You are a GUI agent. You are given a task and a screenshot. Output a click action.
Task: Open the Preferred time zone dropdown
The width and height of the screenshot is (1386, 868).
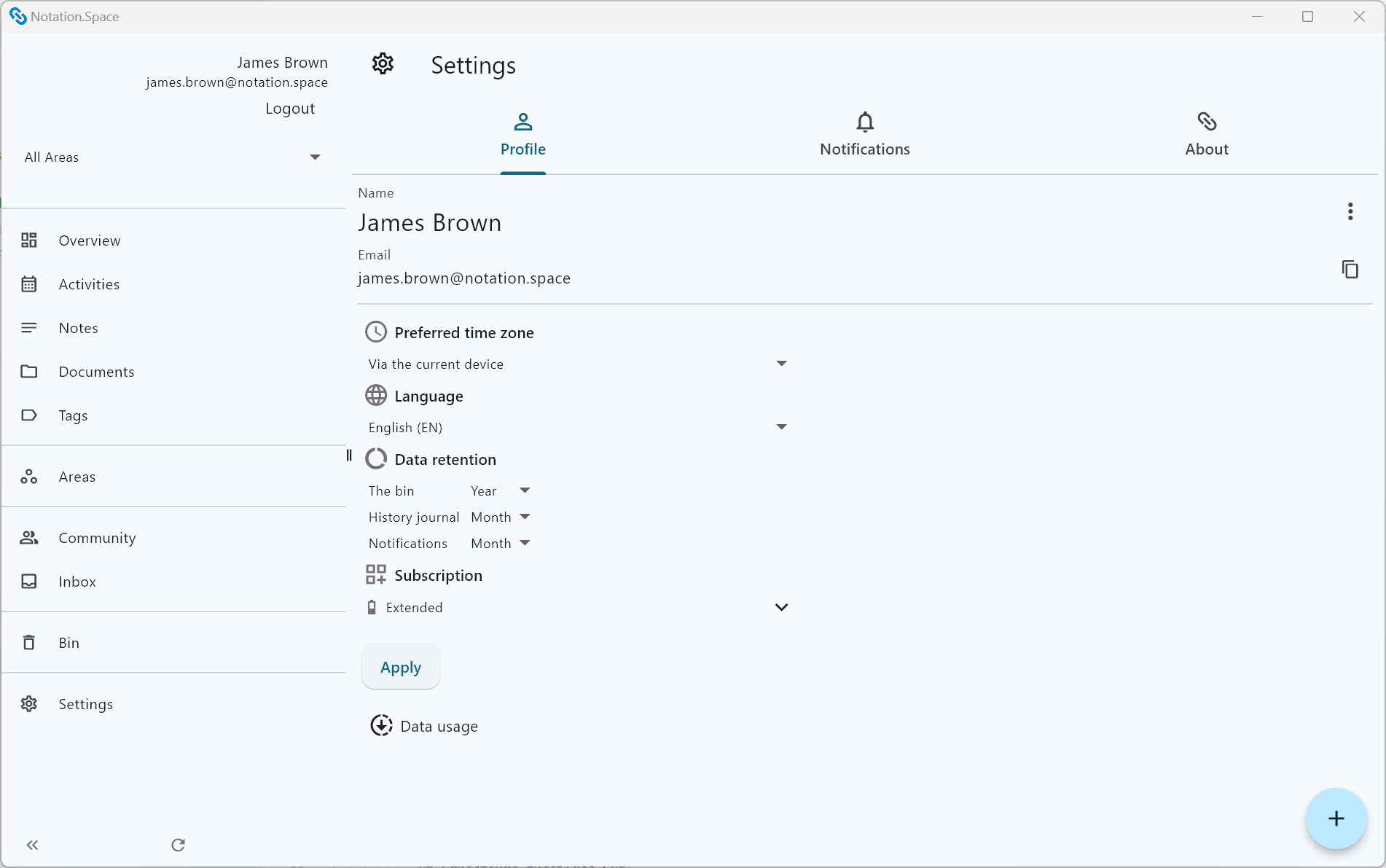coord(780,363)
